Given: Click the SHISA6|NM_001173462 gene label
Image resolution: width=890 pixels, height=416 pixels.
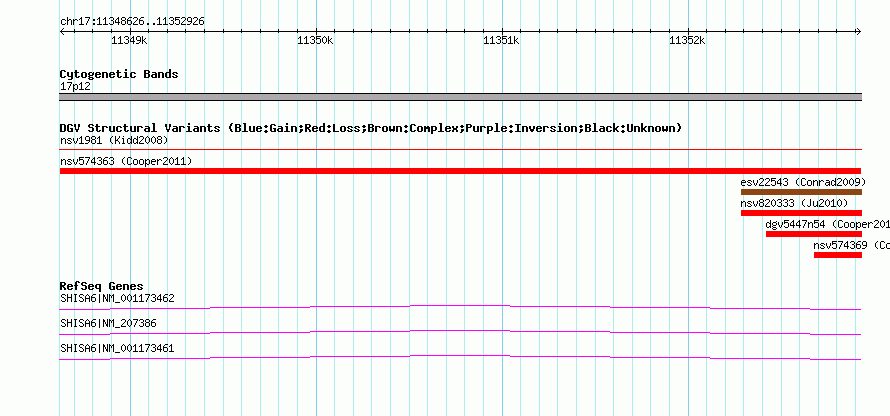Looking at the screenshot, I should 117,299.
